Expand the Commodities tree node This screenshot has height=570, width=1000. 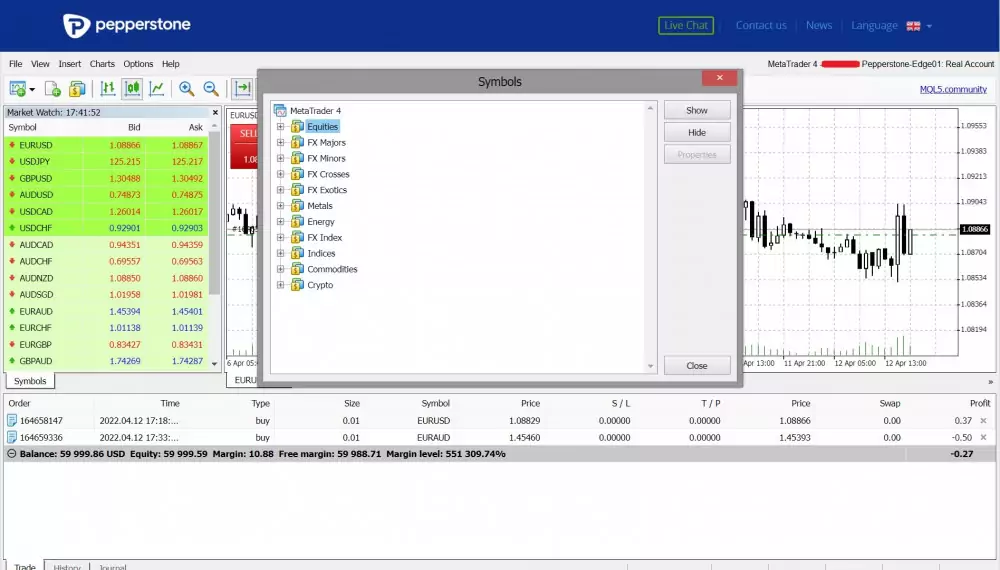[281, 269]
